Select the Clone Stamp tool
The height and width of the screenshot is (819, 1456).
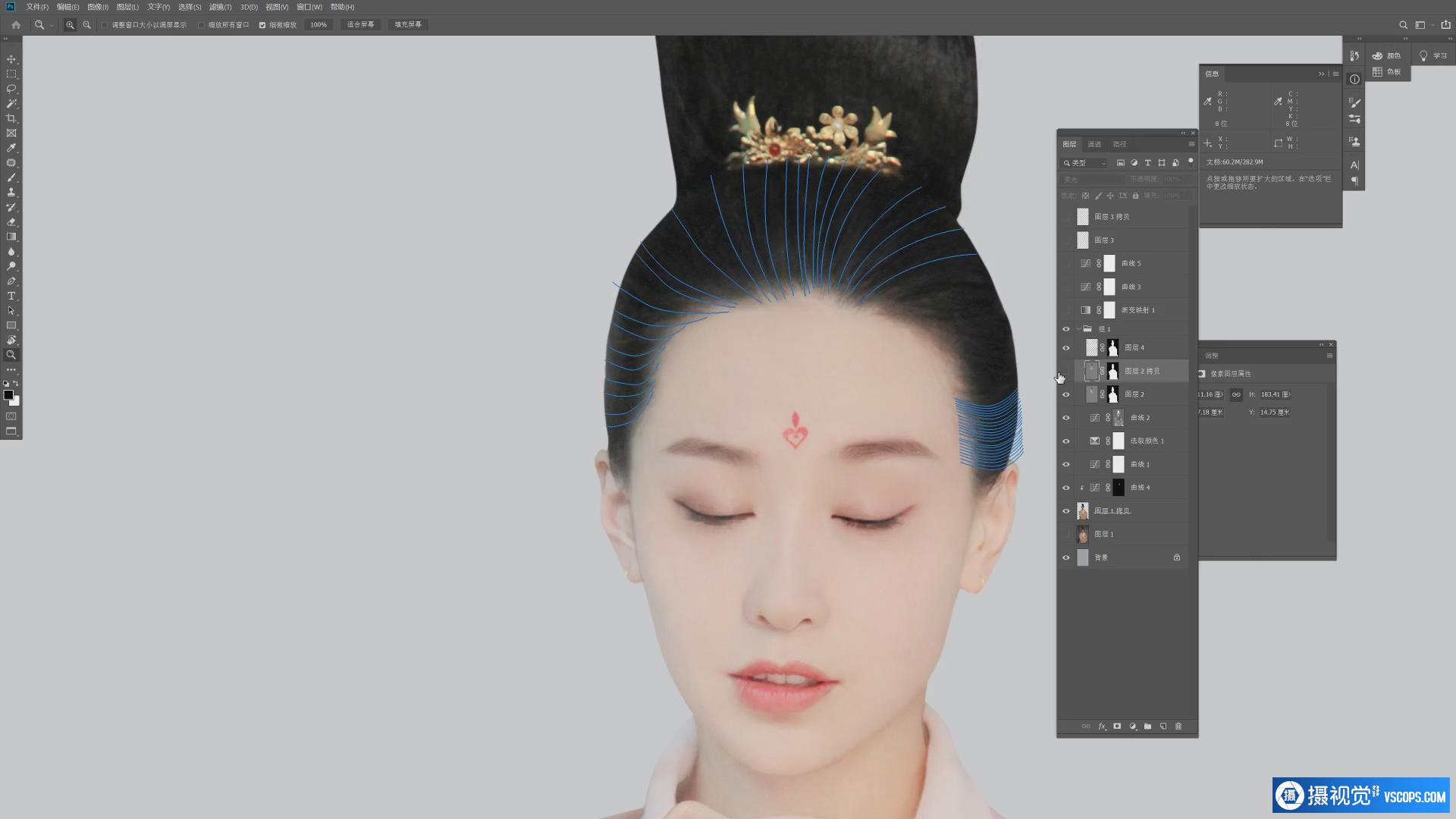tap(11, 193)
